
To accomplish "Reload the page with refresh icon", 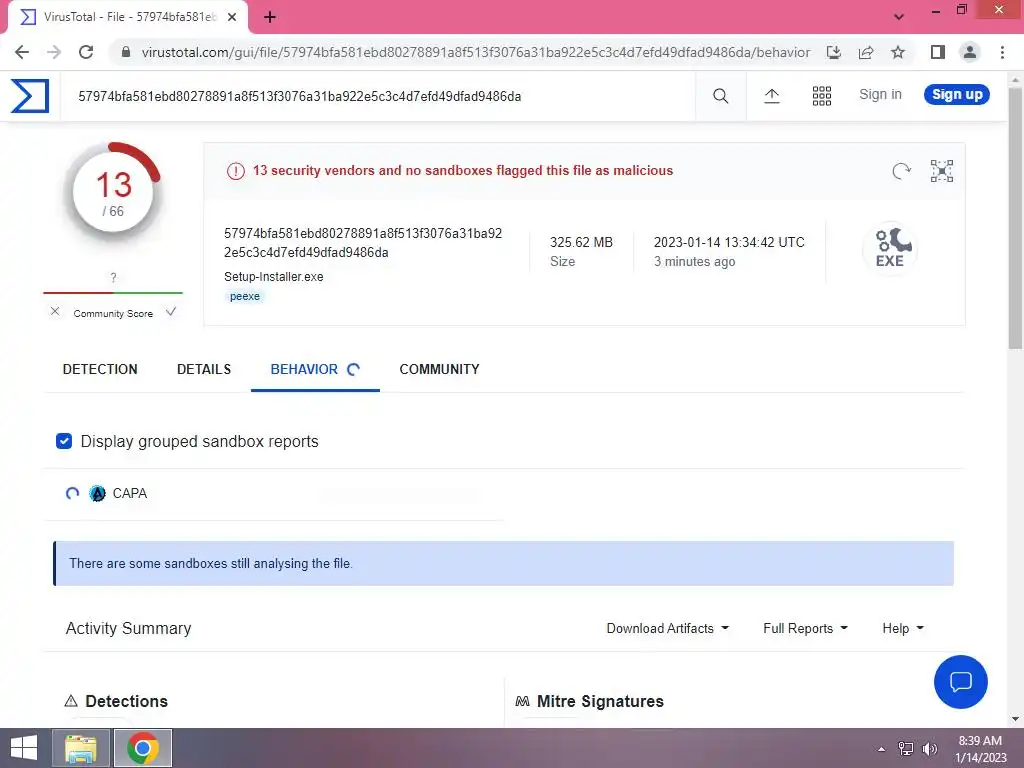I will 86,52.
